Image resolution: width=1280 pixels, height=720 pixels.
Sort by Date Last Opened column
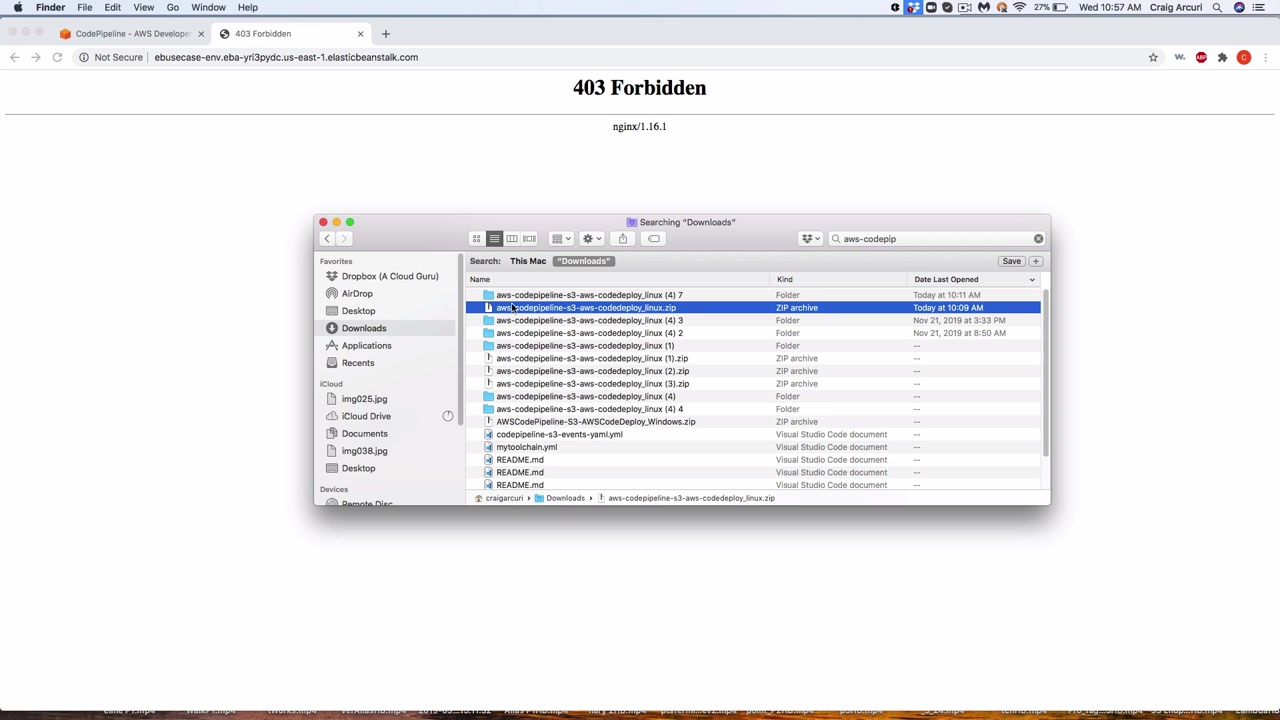(x=975, y=280)
